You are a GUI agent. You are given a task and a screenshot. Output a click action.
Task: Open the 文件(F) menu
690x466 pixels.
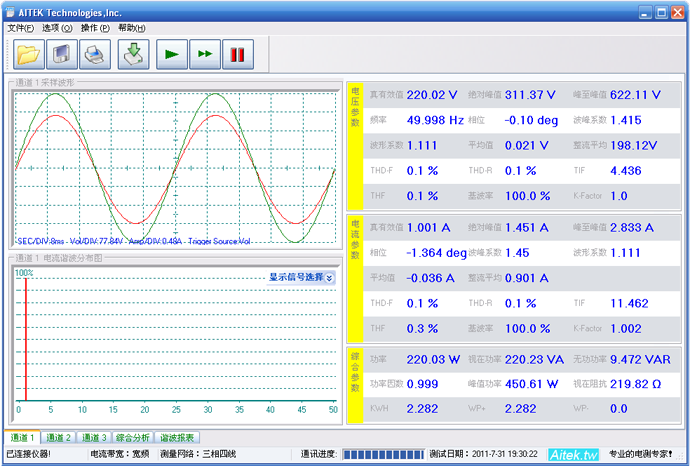coord(21,28)
